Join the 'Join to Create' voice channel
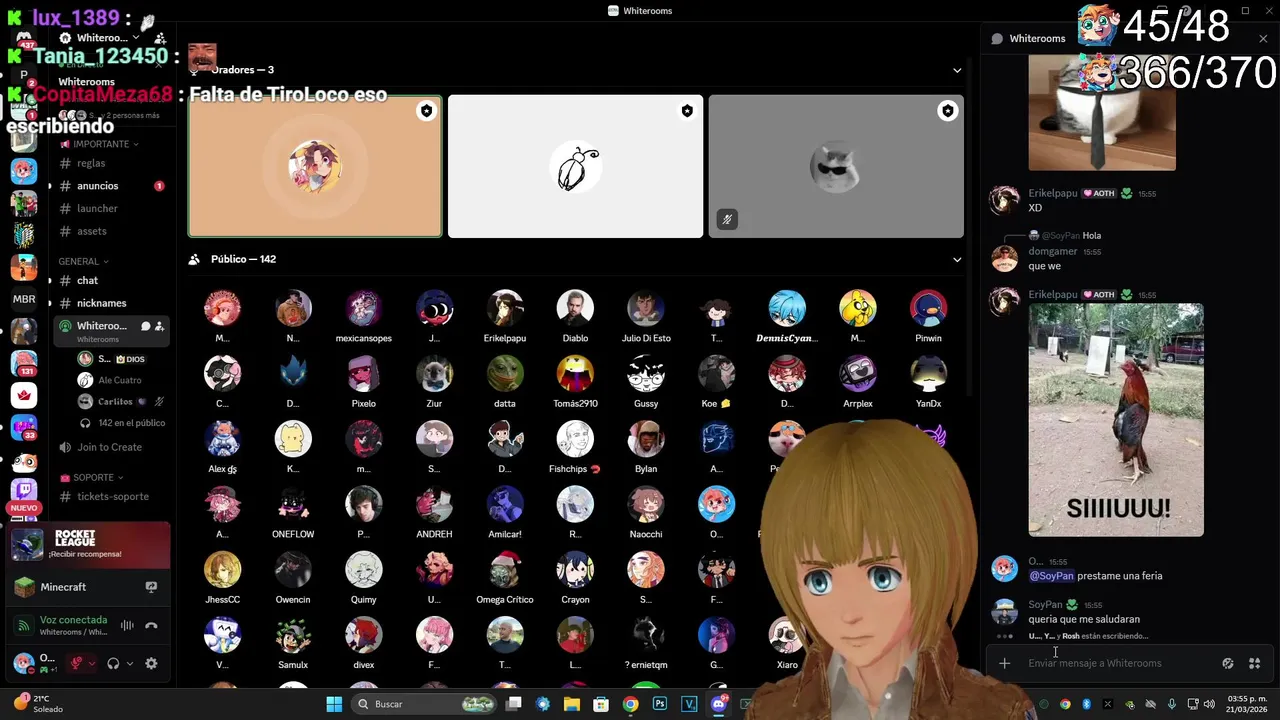Screen dimensions: 1280x720 click(109, 447)
